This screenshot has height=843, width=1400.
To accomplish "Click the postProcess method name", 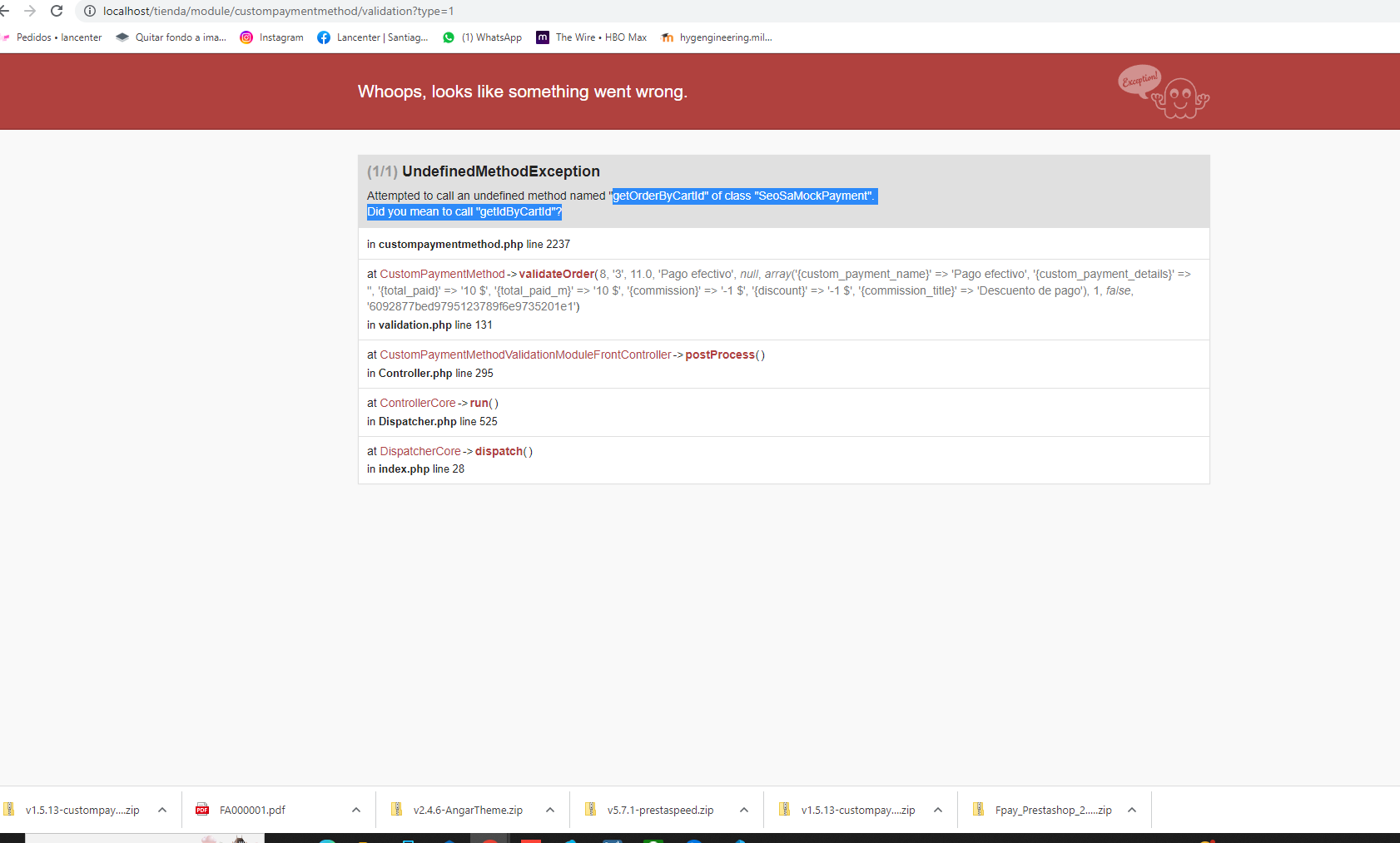I will [720, 355].
